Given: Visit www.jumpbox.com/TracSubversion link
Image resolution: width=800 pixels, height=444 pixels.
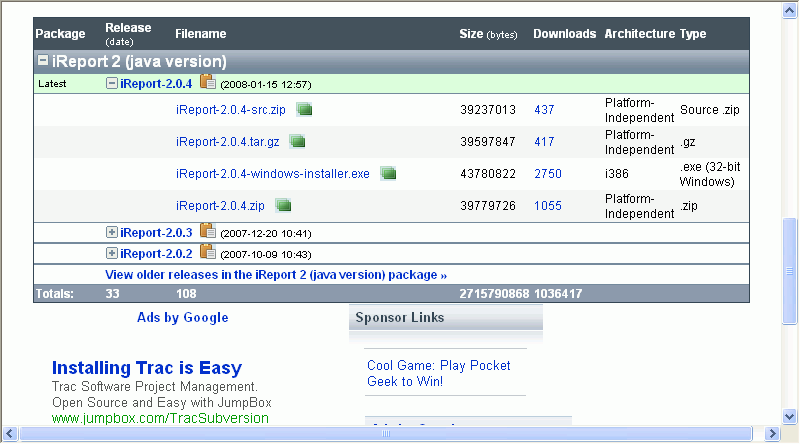Looking at the screenshot, I should [160, 418].
